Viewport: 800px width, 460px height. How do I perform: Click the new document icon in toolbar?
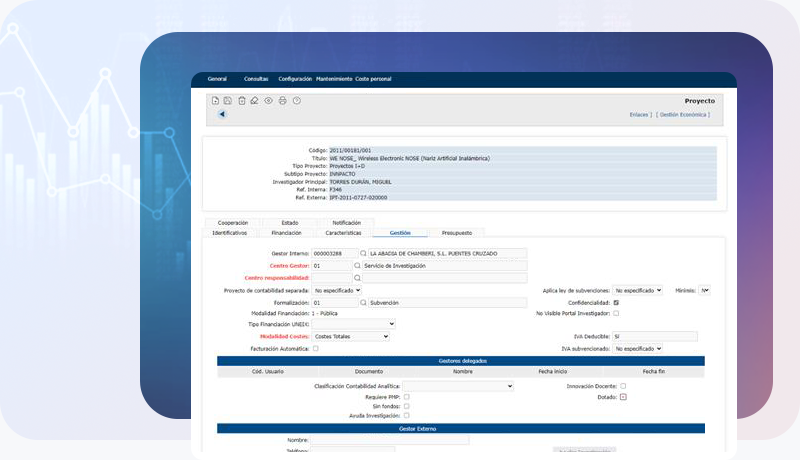tap(215, 101)
